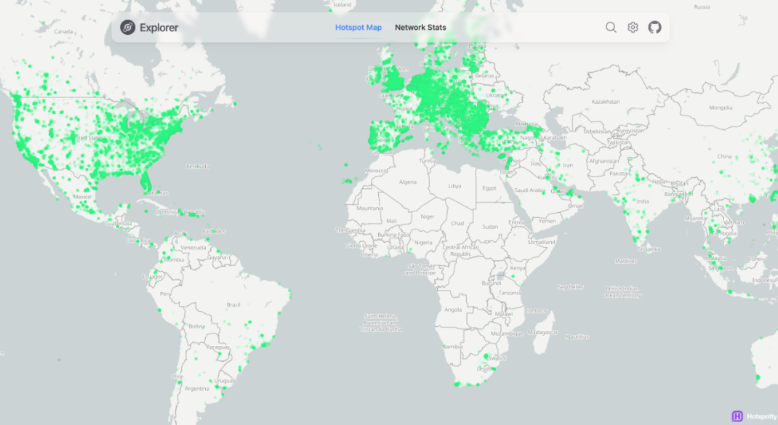The height and width of the screenshot is (425, 778).
Task: Open the search magnifier icon
Action: click(611, 27)
